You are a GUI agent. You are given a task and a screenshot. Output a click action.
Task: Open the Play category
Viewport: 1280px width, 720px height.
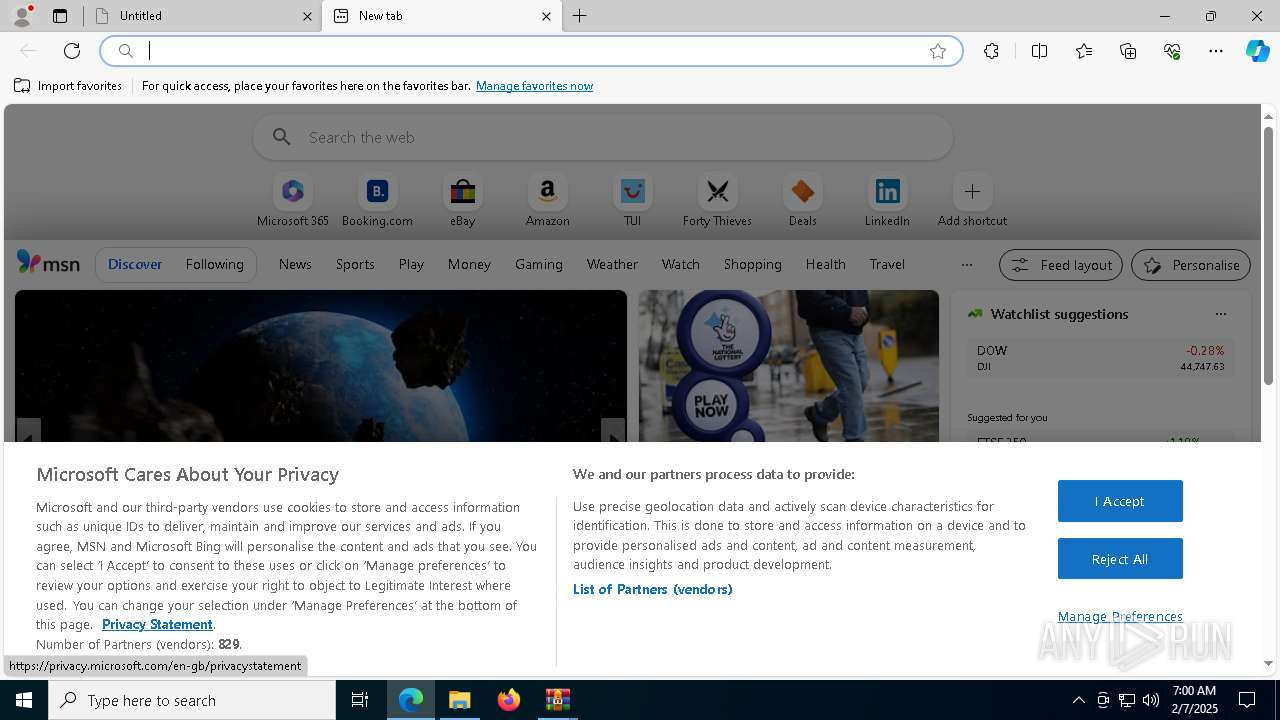pos(411,264)
